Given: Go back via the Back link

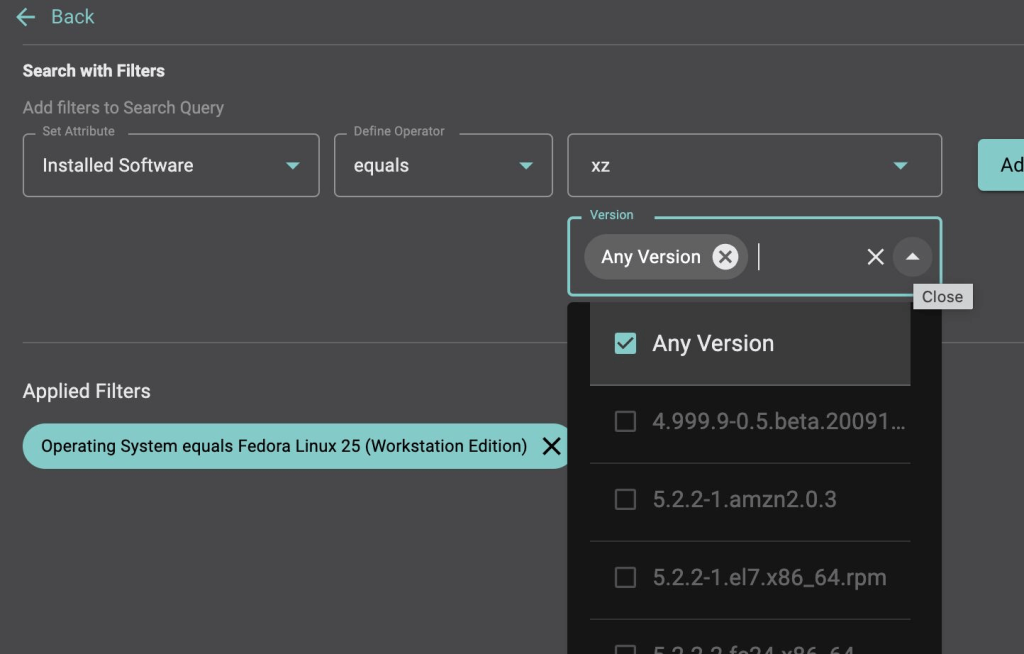Looking at the screenshot, I should (x=72, y=17).
